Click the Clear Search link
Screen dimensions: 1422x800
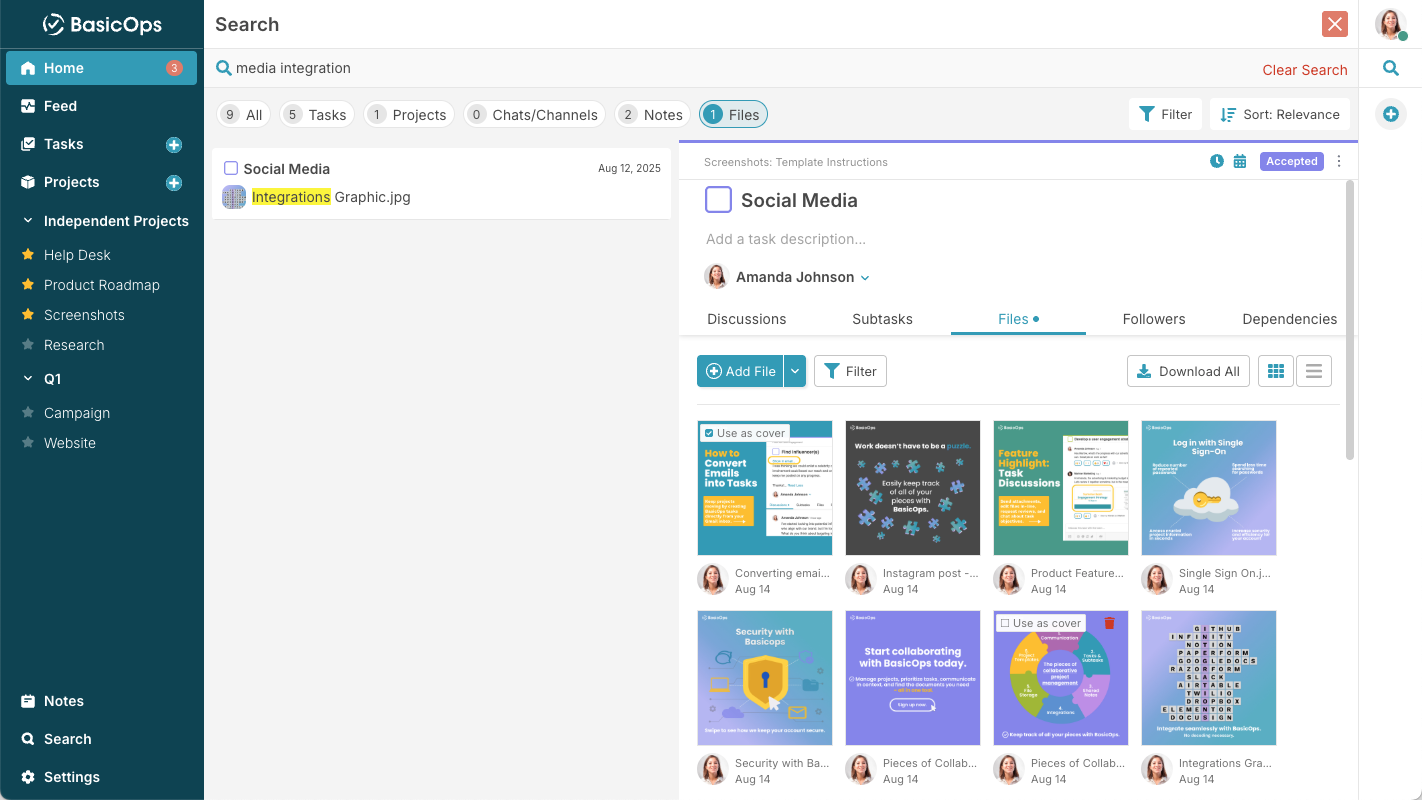1305,70
